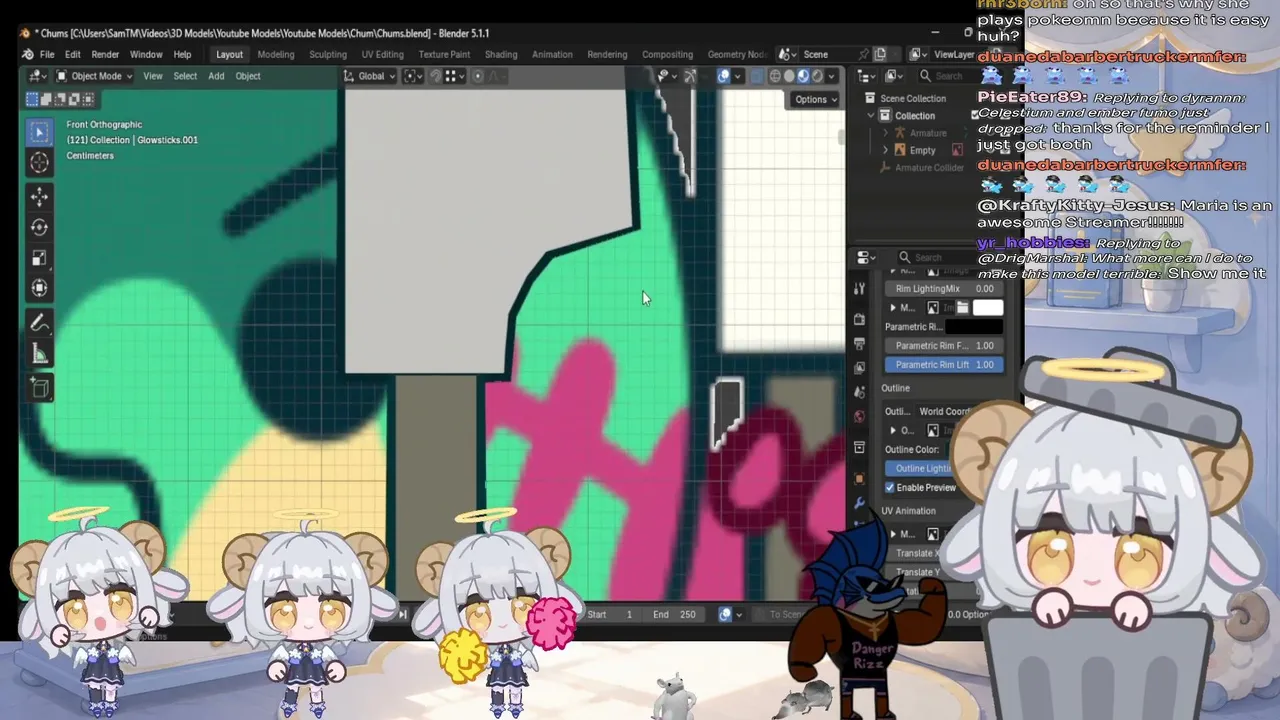Click the Parametric Rim color swatch

click(974, 327)
